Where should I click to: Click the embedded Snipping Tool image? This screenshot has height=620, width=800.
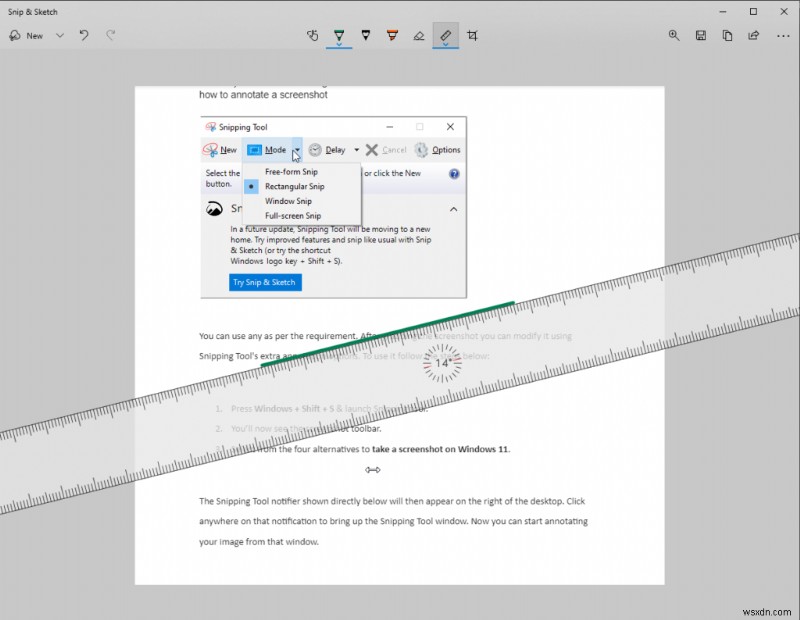(x=333, y=207)
